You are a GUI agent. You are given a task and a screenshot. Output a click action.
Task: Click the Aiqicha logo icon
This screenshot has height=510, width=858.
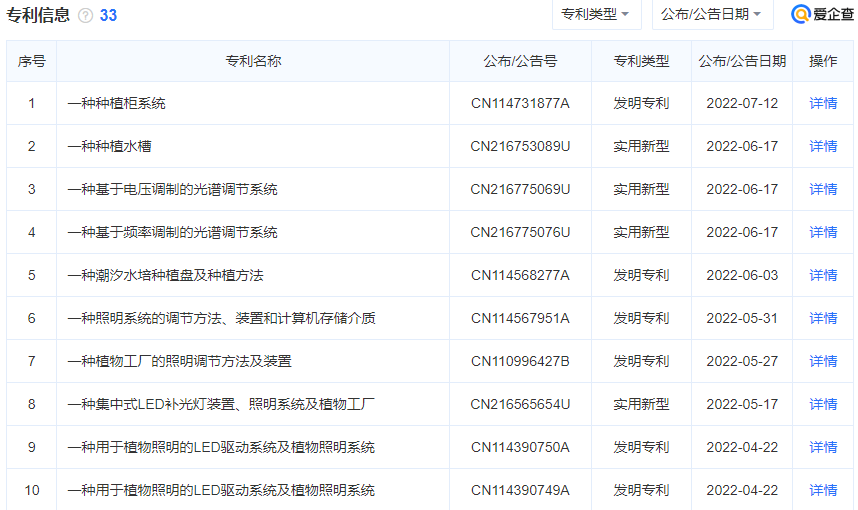coord(801,15)
